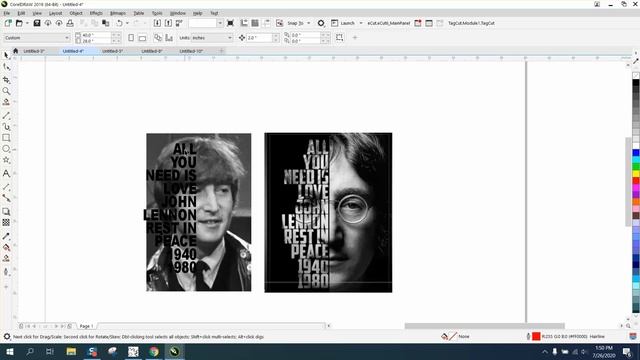Select the Ellipse tool
The image size is (640, 360).
coord(6,149)
